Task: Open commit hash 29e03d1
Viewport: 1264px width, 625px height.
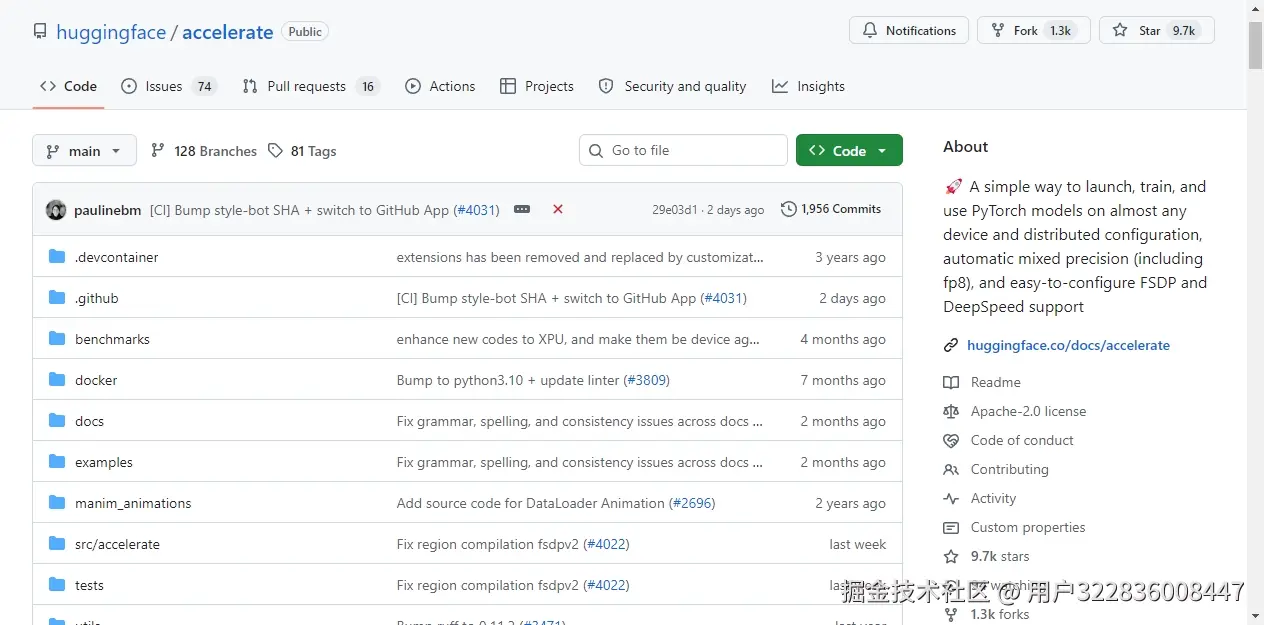Action: click(x=675, y=210)
